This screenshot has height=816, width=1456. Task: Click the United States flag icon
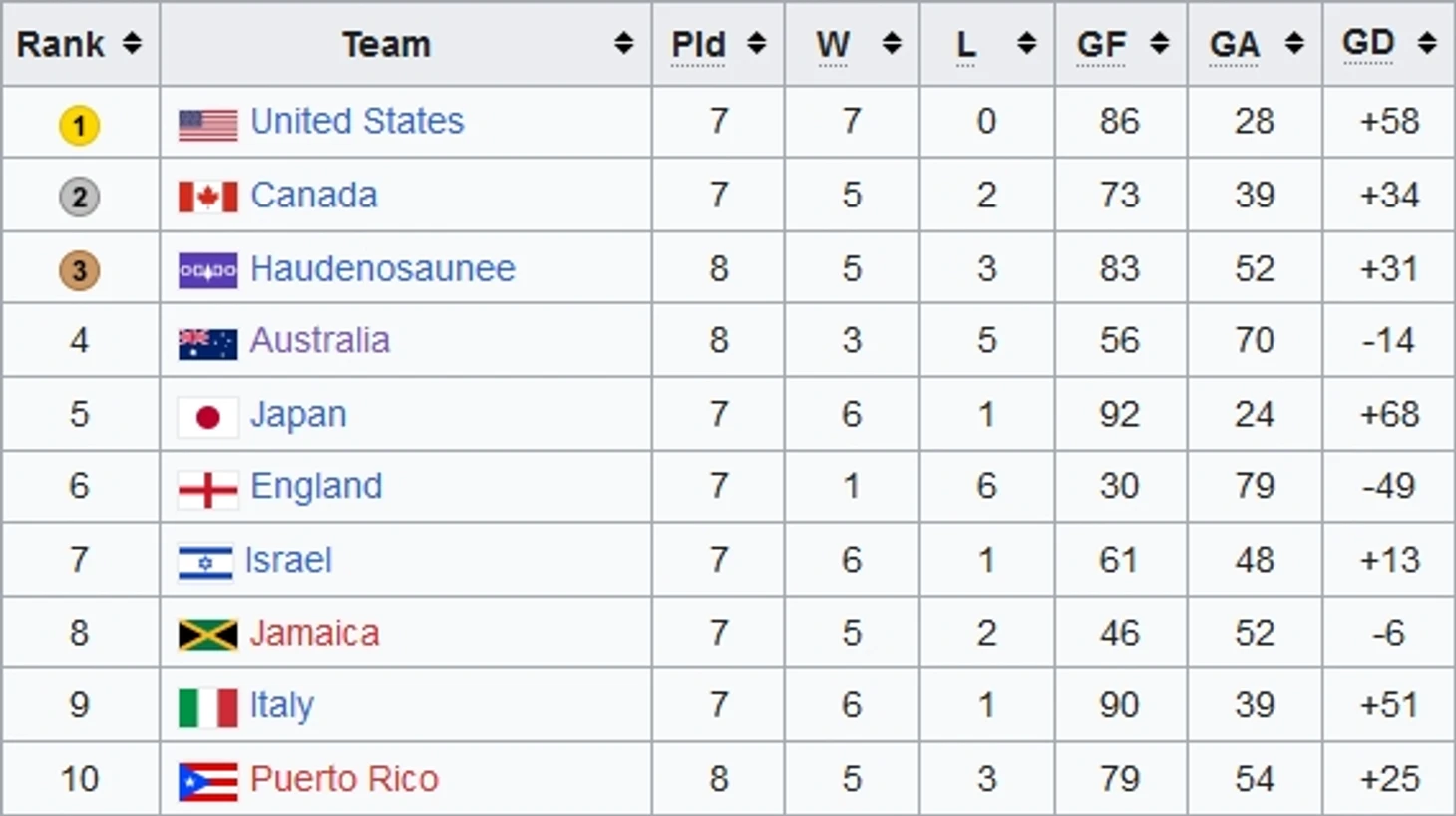coord(207,124)
